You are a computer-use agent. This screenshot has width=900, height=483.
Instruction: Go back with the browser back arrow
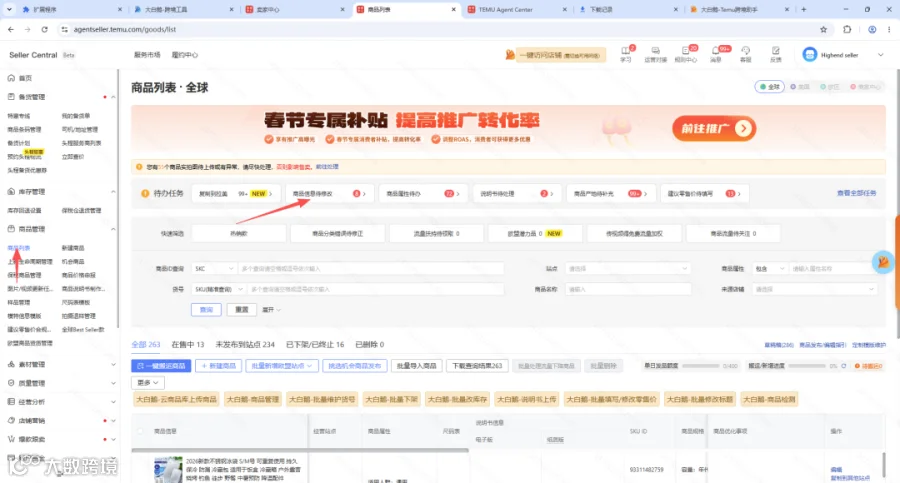point(11,29)
